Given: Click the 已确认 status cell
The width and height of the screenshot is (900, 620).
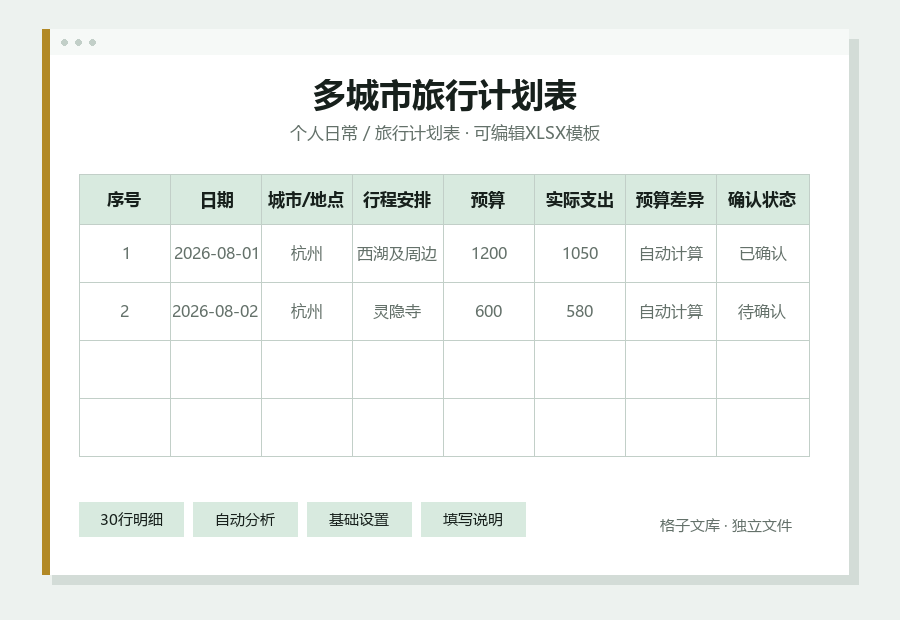Looking at the screenshot, I should coord(763,253).
